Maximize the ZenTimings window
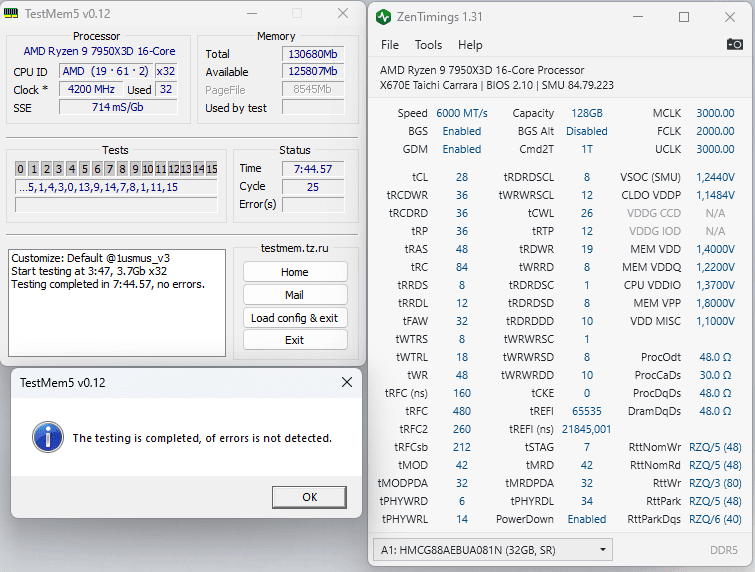The width and height of the screenshot is (755, 572). 684,17
